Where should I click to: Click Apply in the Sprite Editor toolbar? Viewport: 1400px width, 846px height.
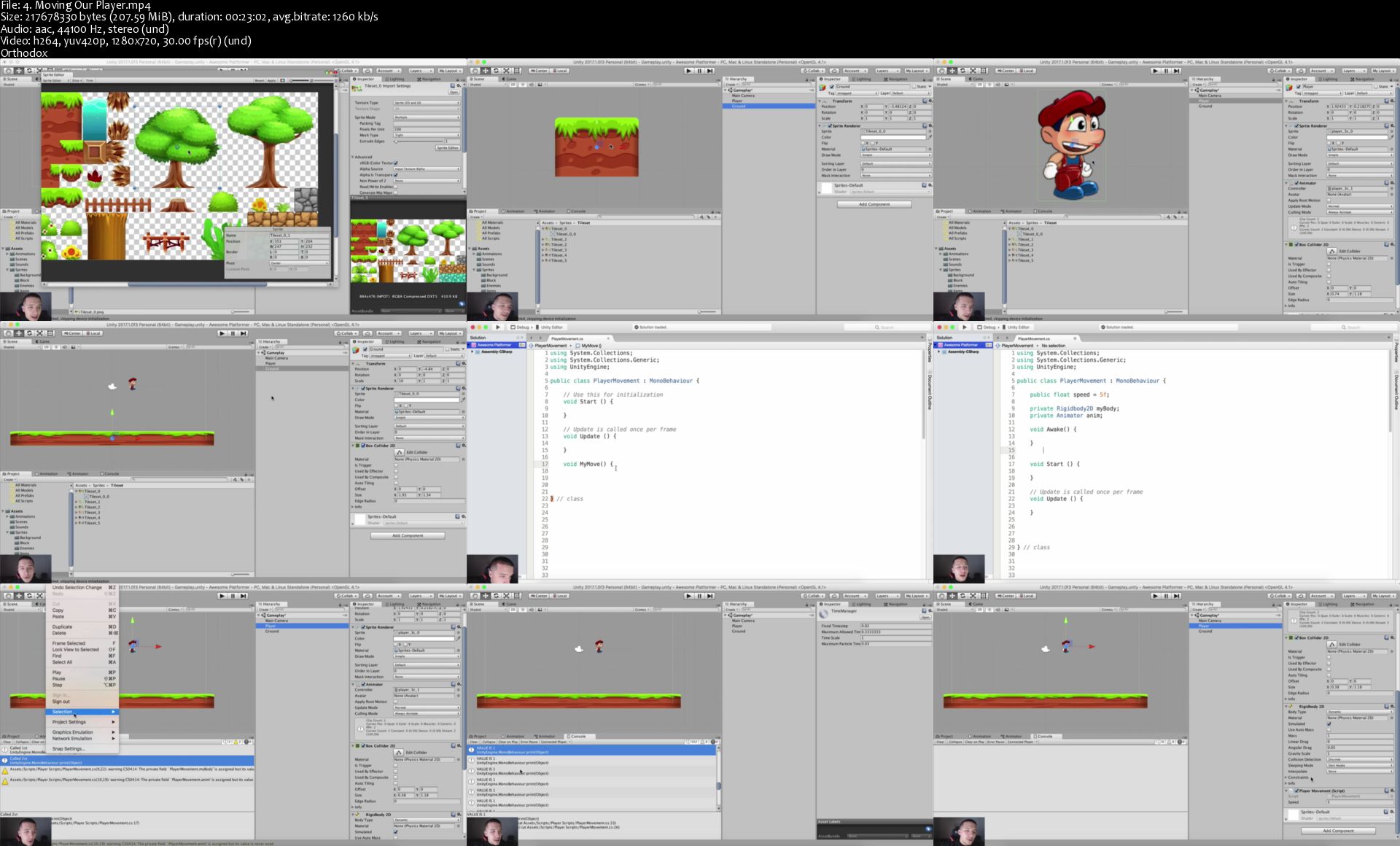pos(271,80)
